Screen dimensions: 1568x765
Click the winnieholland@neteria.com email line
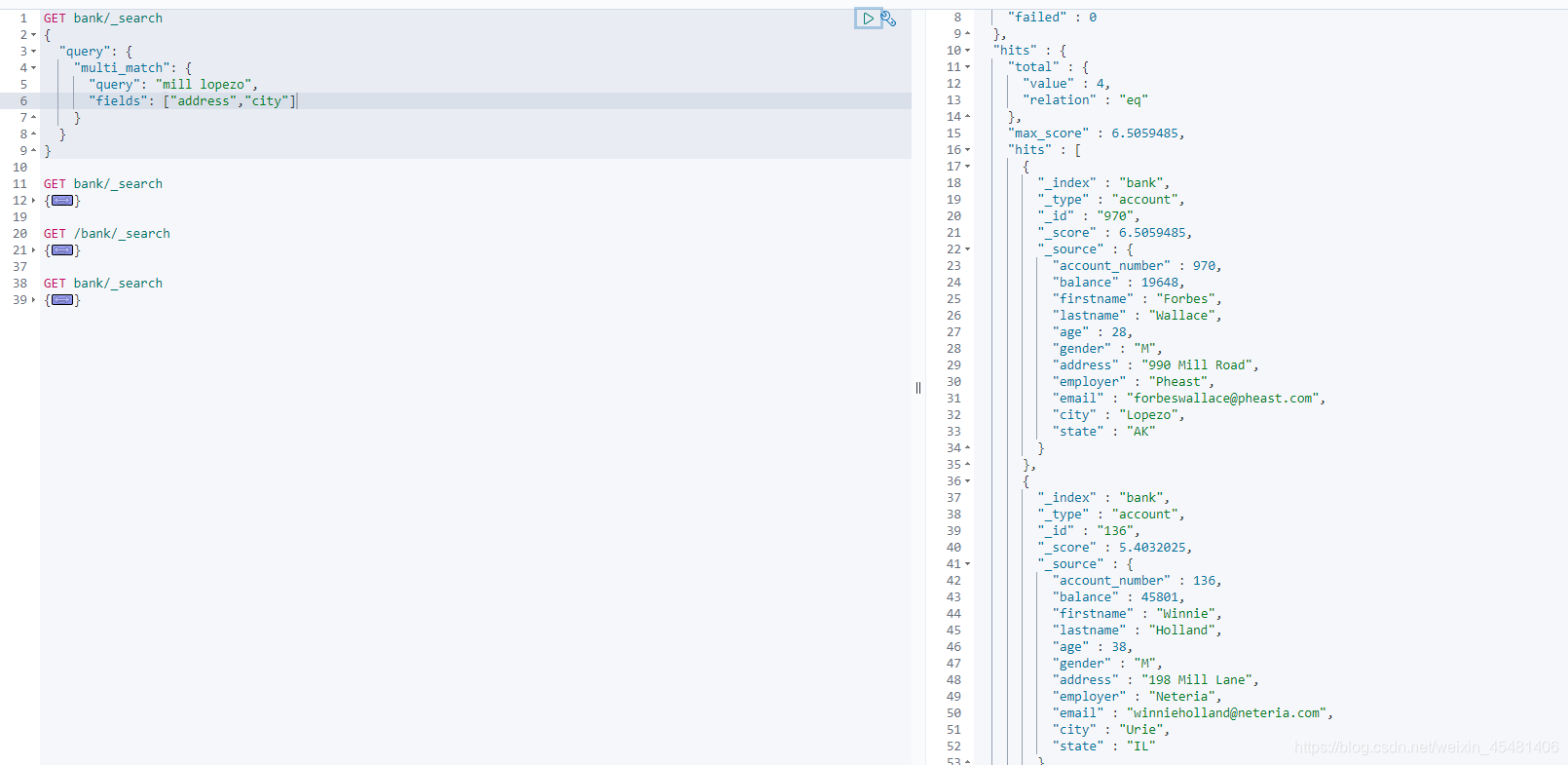point(1192,713)
